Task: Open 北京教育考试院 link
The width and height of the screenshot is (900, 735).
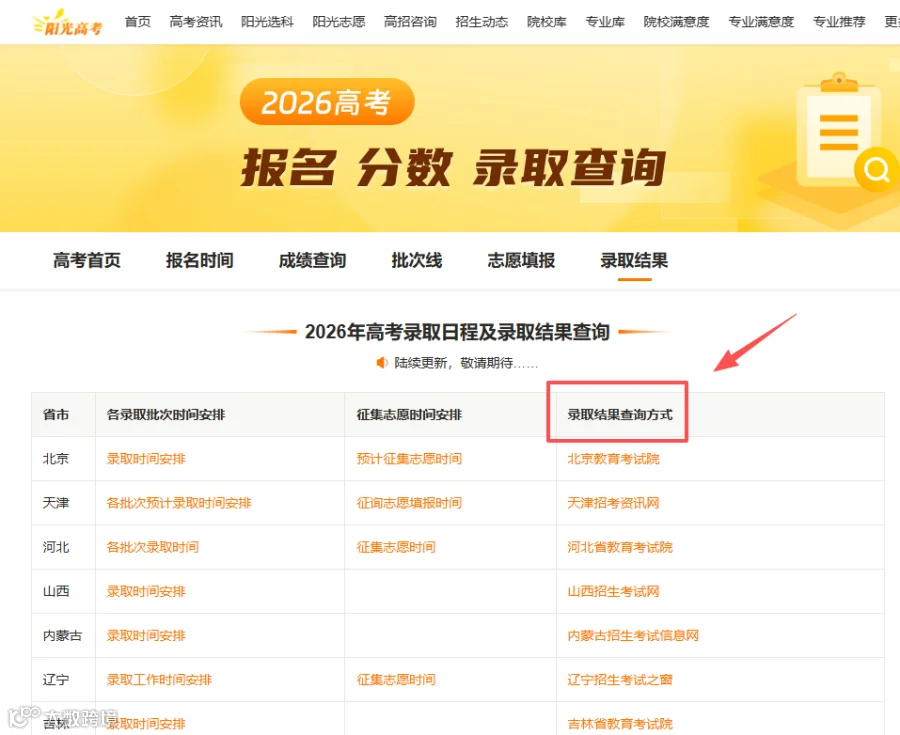Action: pos(614,458)
